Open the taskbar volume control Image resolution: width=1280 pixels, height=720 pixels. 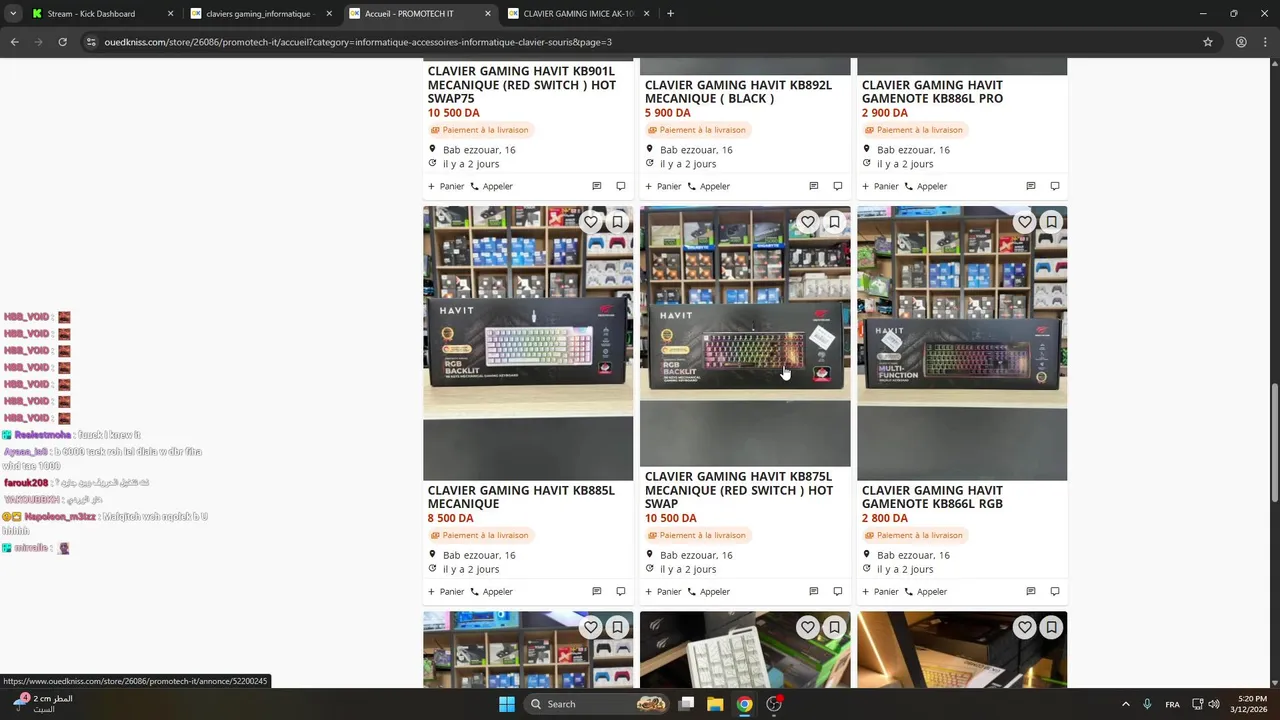[x=1214, y=704]
